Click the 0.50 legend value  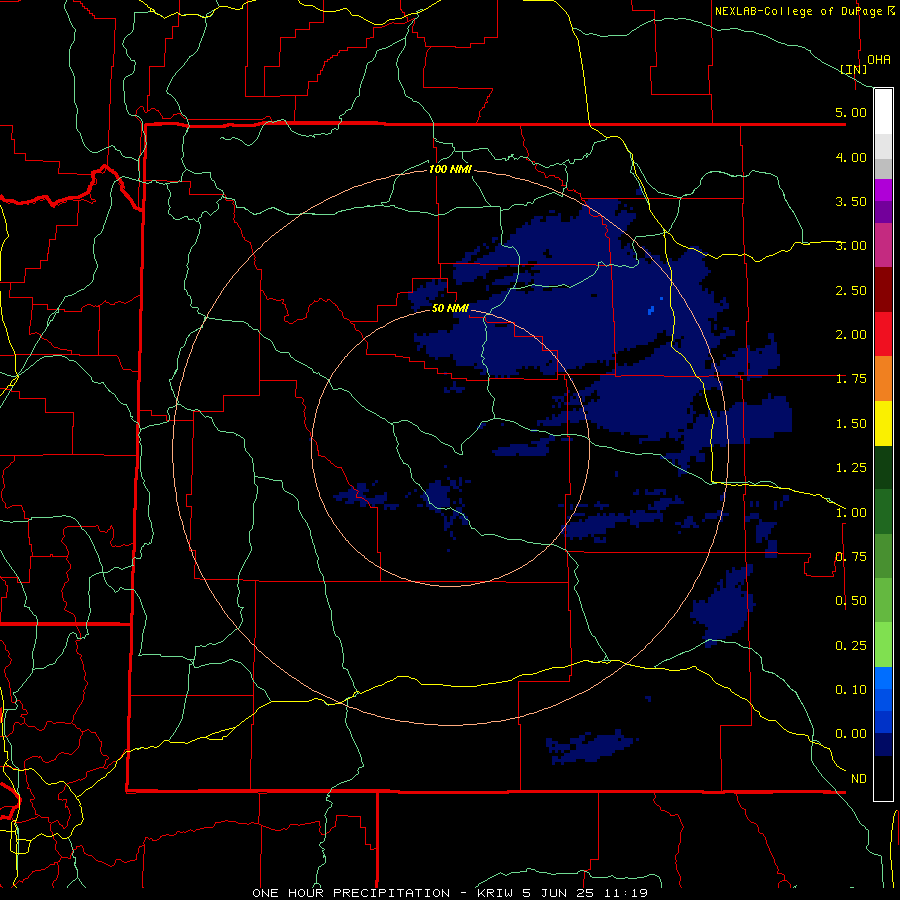tap(851, 601)
